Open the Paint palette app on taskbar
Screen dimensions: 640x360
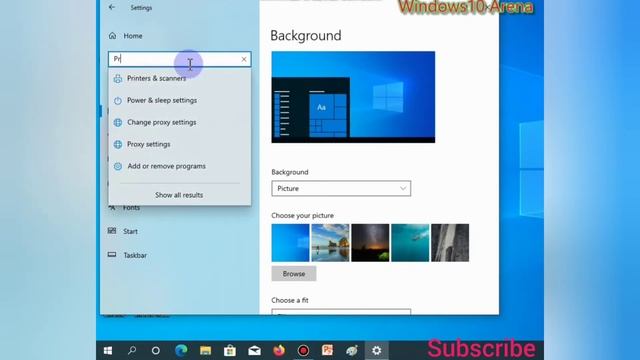pos(352,351)
